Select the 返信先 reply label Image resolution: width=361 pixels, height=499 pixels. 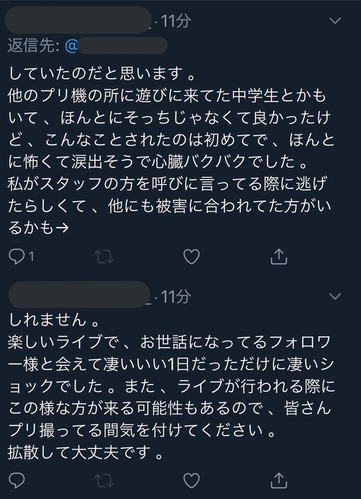click(x=34, y=46)
